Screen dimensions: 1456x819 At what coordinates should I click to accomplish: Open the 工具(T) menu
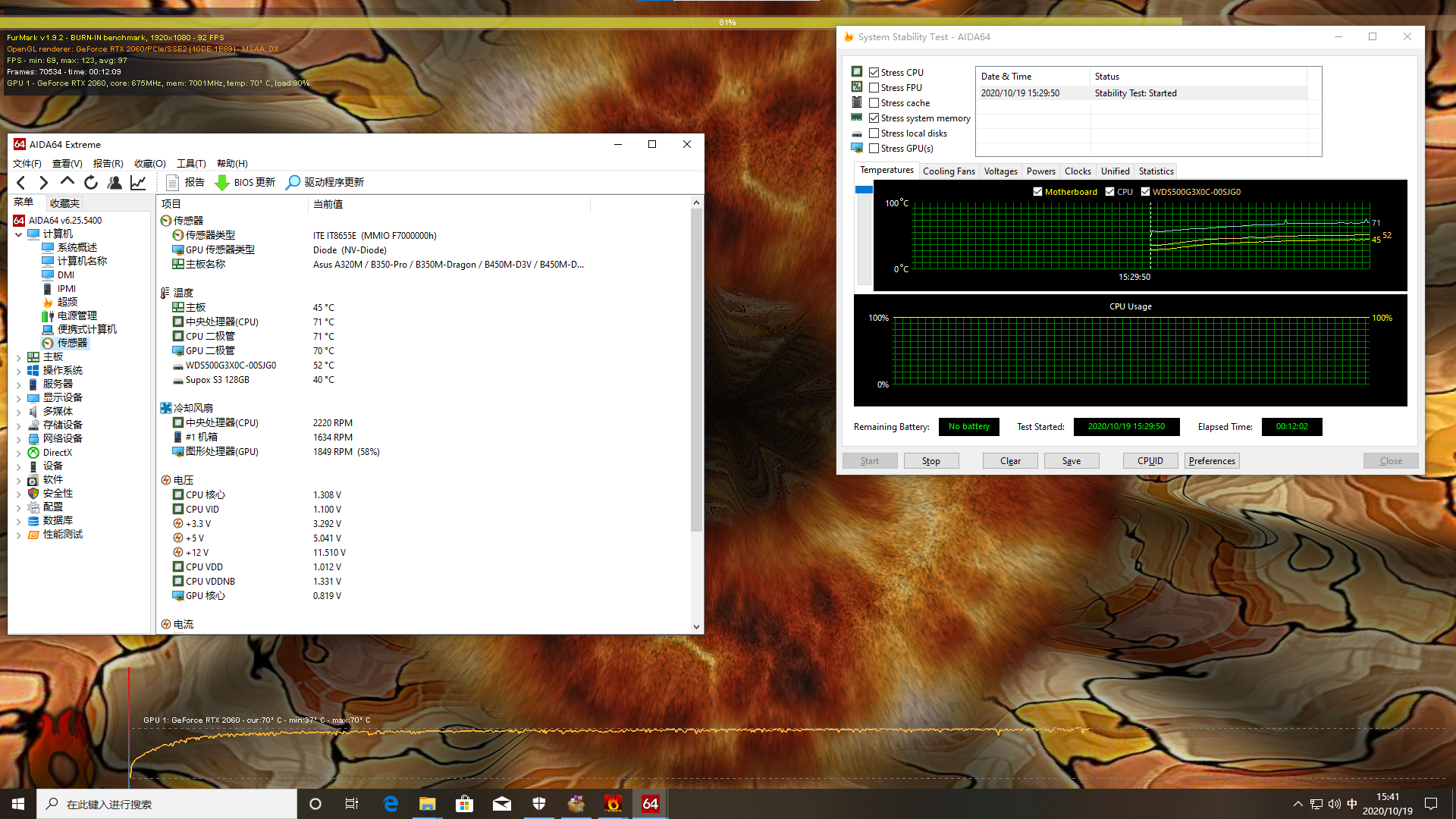coord(191,164)
